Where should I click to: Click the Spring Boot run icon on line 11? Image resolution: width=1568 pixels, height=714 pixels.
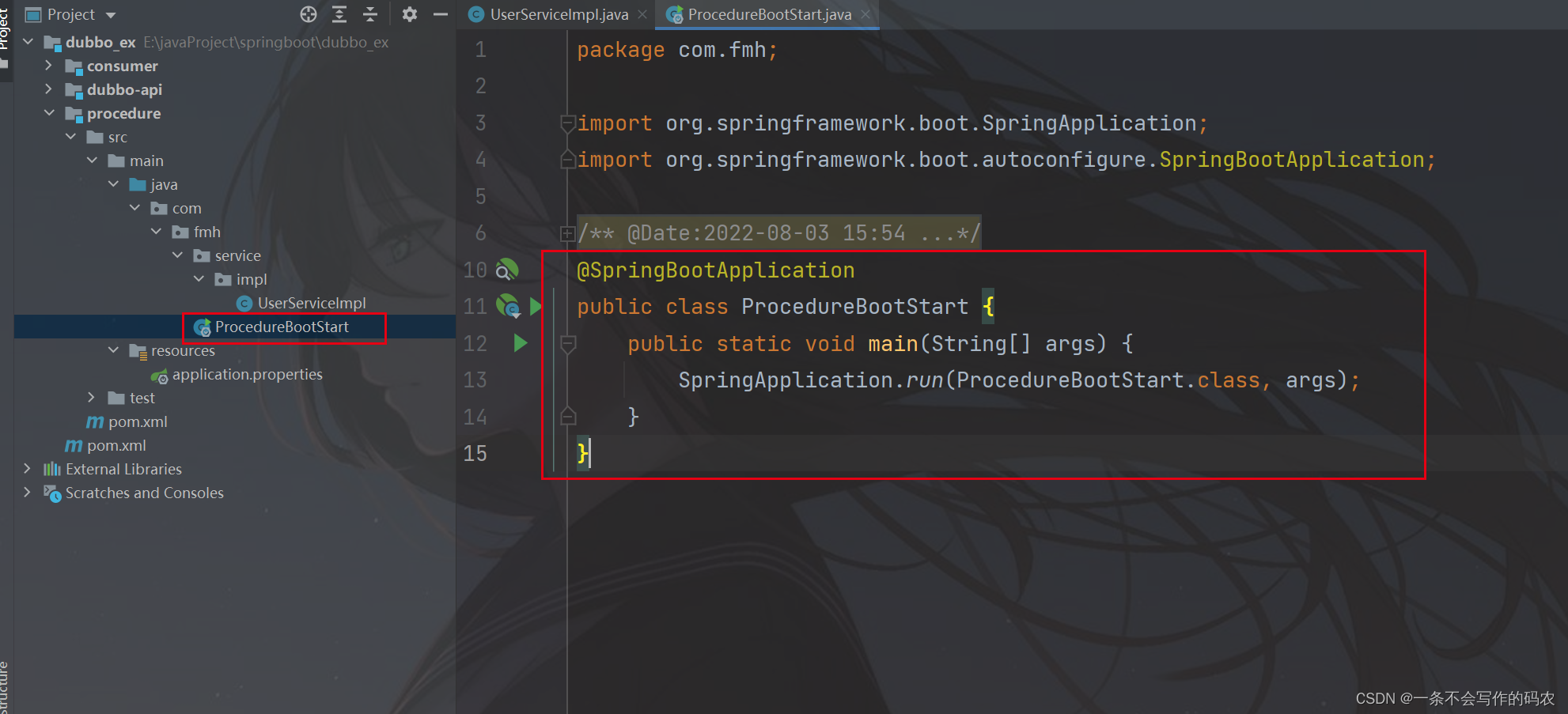click(x=506, y=306)
